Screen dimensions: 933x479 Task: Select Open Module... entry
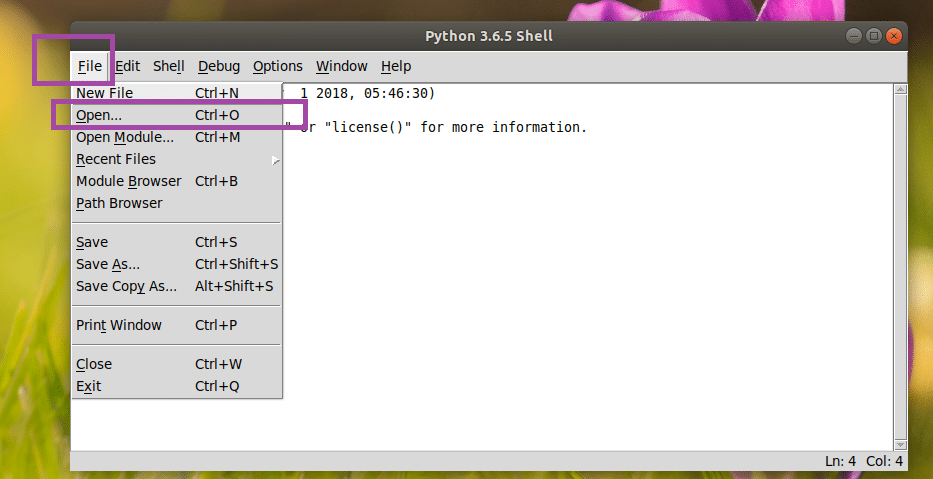point(177,137)
